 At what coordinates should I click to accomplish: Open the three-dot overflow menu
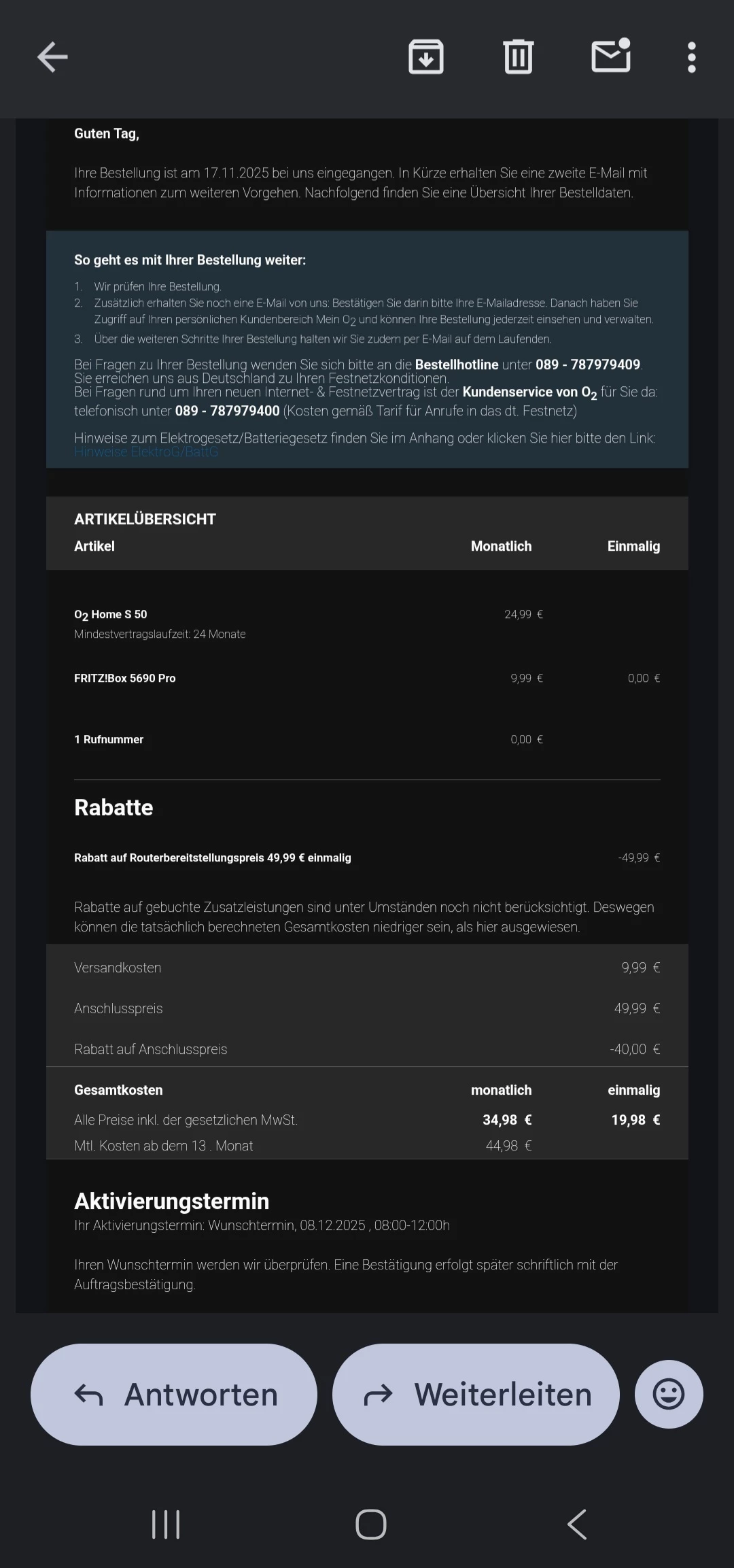[x=691, y=57]
